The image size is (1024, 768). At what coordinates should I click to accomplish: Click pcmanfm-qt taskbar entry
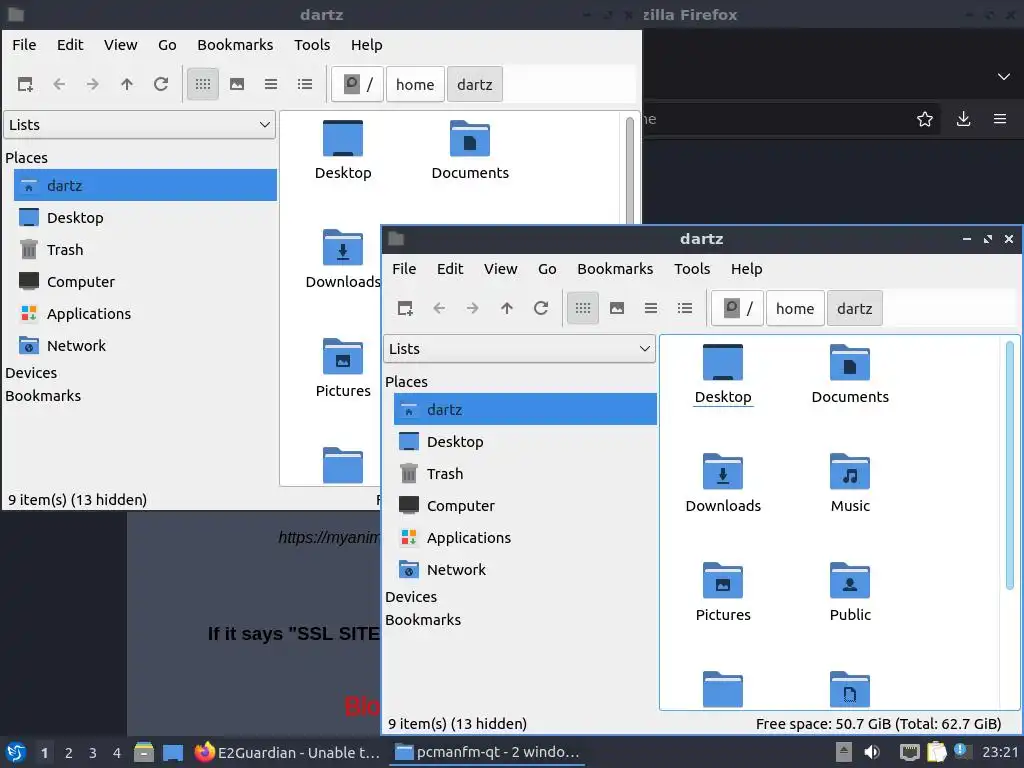[x=488, y=752]
